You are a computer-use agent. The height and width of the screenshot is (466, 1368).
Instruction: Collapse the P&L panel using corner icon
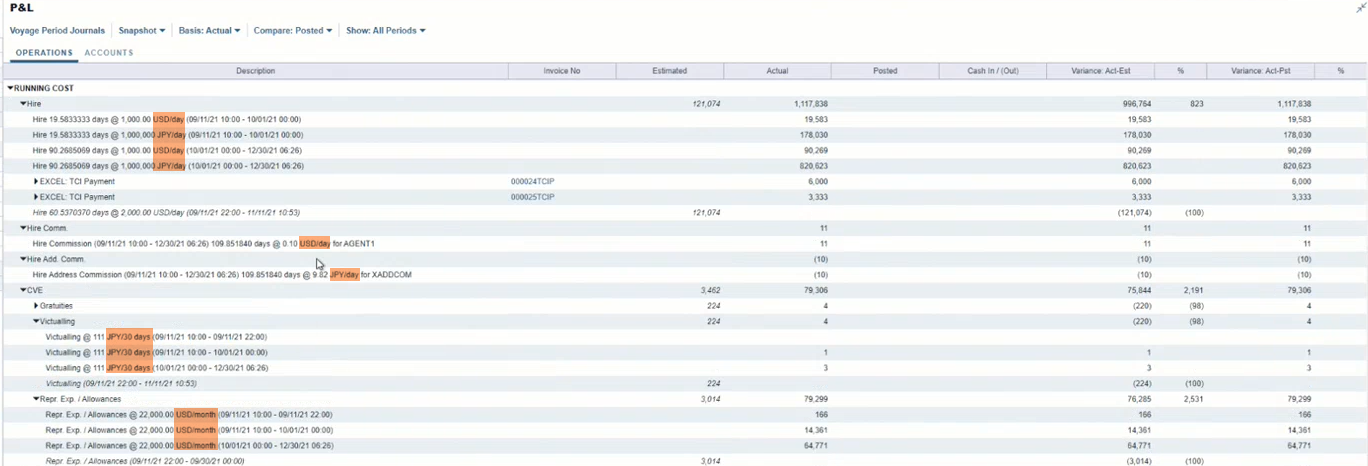pyautogui.click(x=1360, y=7)
